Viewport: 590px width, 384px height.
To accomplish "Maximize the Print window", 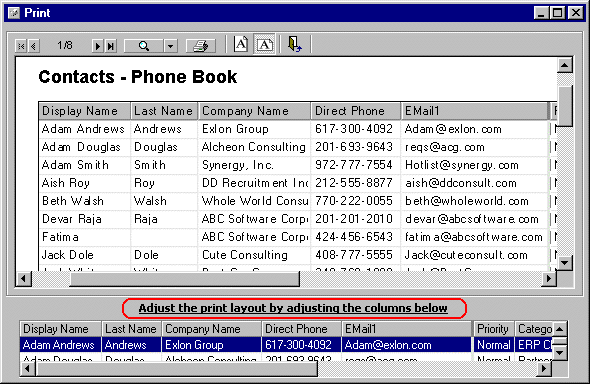I will [x=557, y=13].
